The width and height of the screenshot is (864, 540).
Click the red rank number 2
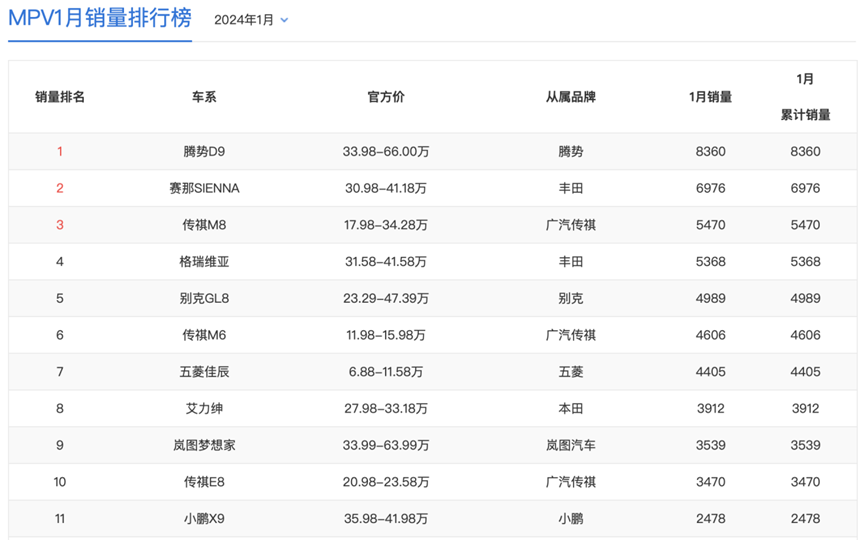[x=60, y=188]
